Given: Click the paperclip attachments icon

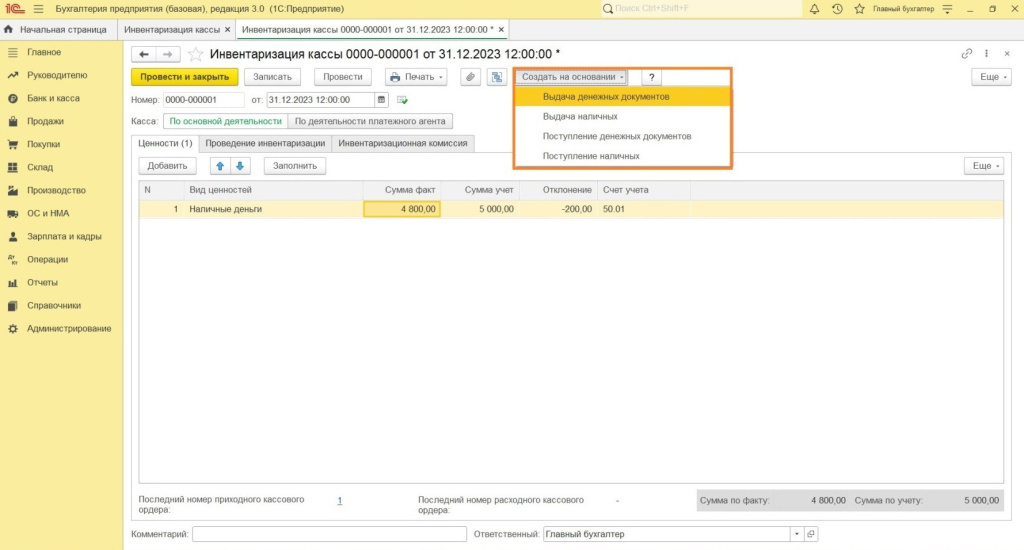Looking at the screenshot, I should (x=470, y=77).
